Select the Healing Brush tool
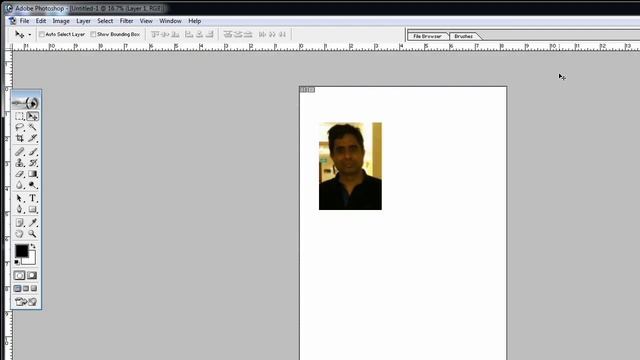640x360 pixels. pos(19,152)
